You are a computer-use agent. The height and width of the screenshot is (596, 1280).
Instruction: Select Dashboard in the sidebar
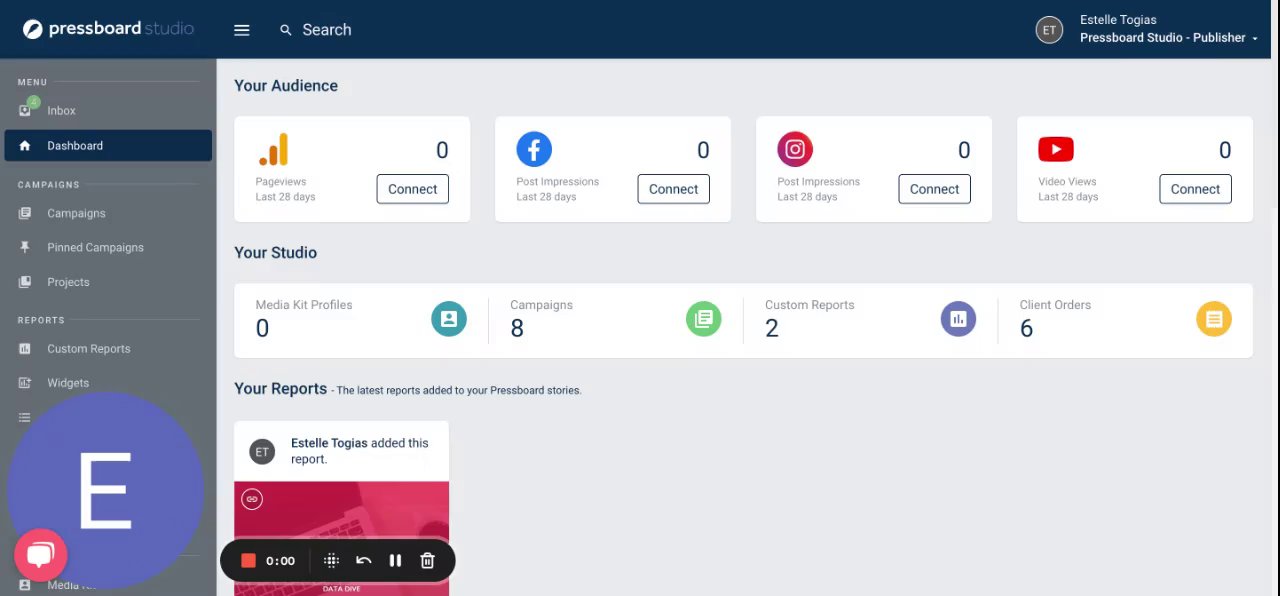click(x=108, y=145)
